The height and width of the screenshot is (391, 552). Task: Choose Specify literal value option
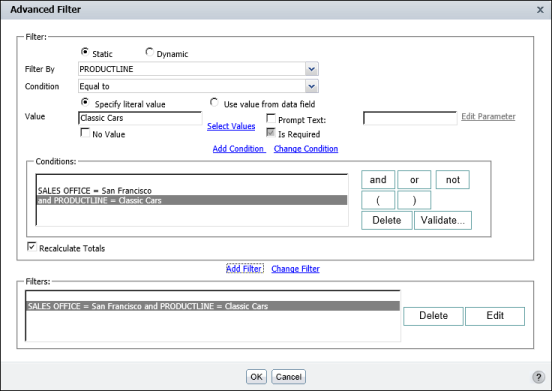(x=84, y=102)
